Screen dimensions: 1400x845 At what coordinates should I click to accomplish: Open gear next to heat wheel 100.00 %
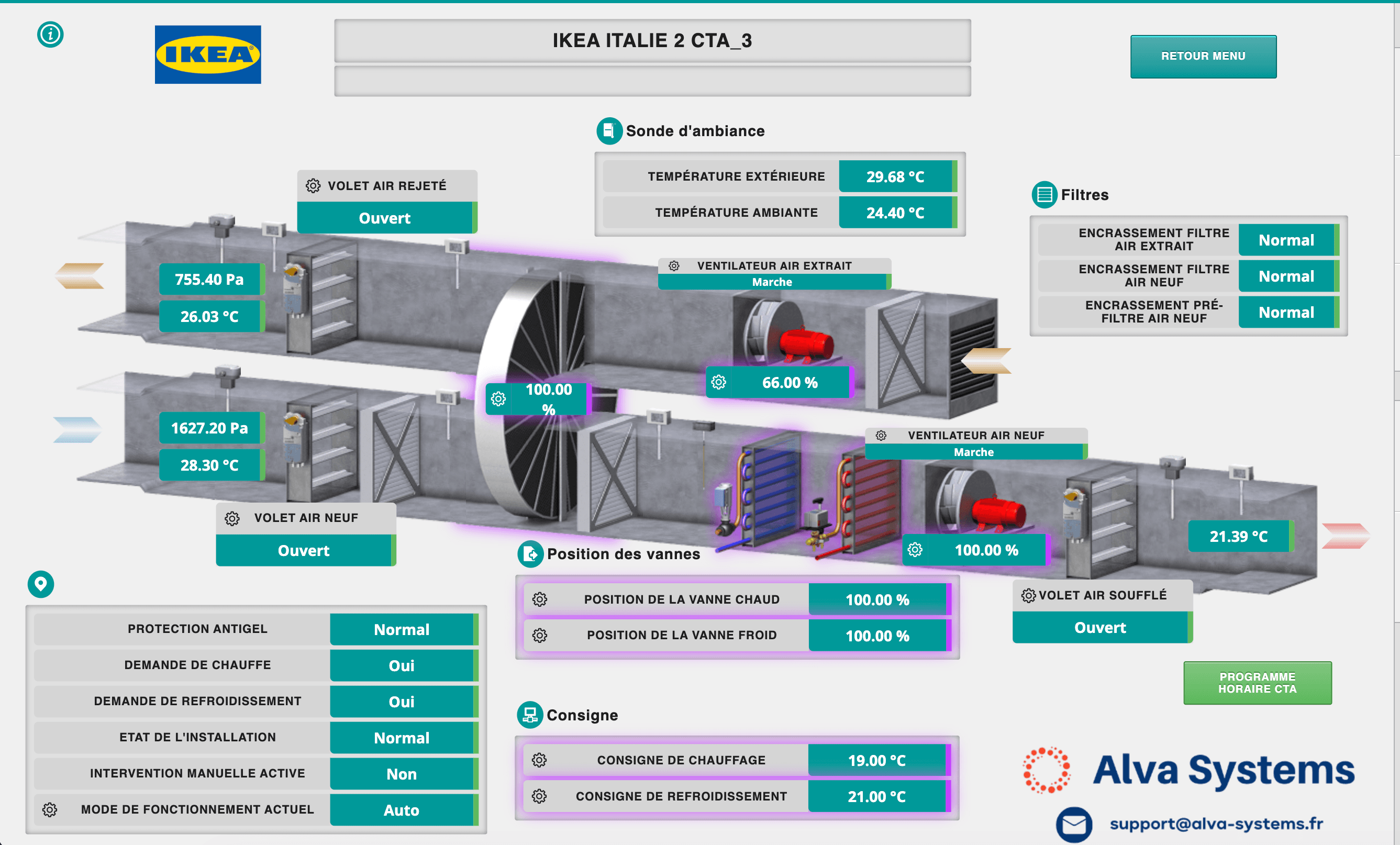[x=498, y=399]
